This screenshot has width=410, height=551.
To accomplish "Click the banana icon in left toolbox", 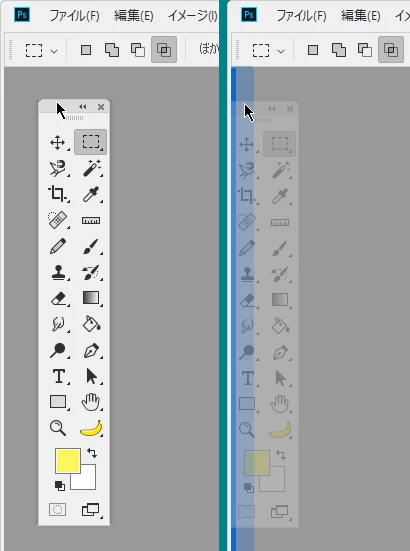I will 91,428.
